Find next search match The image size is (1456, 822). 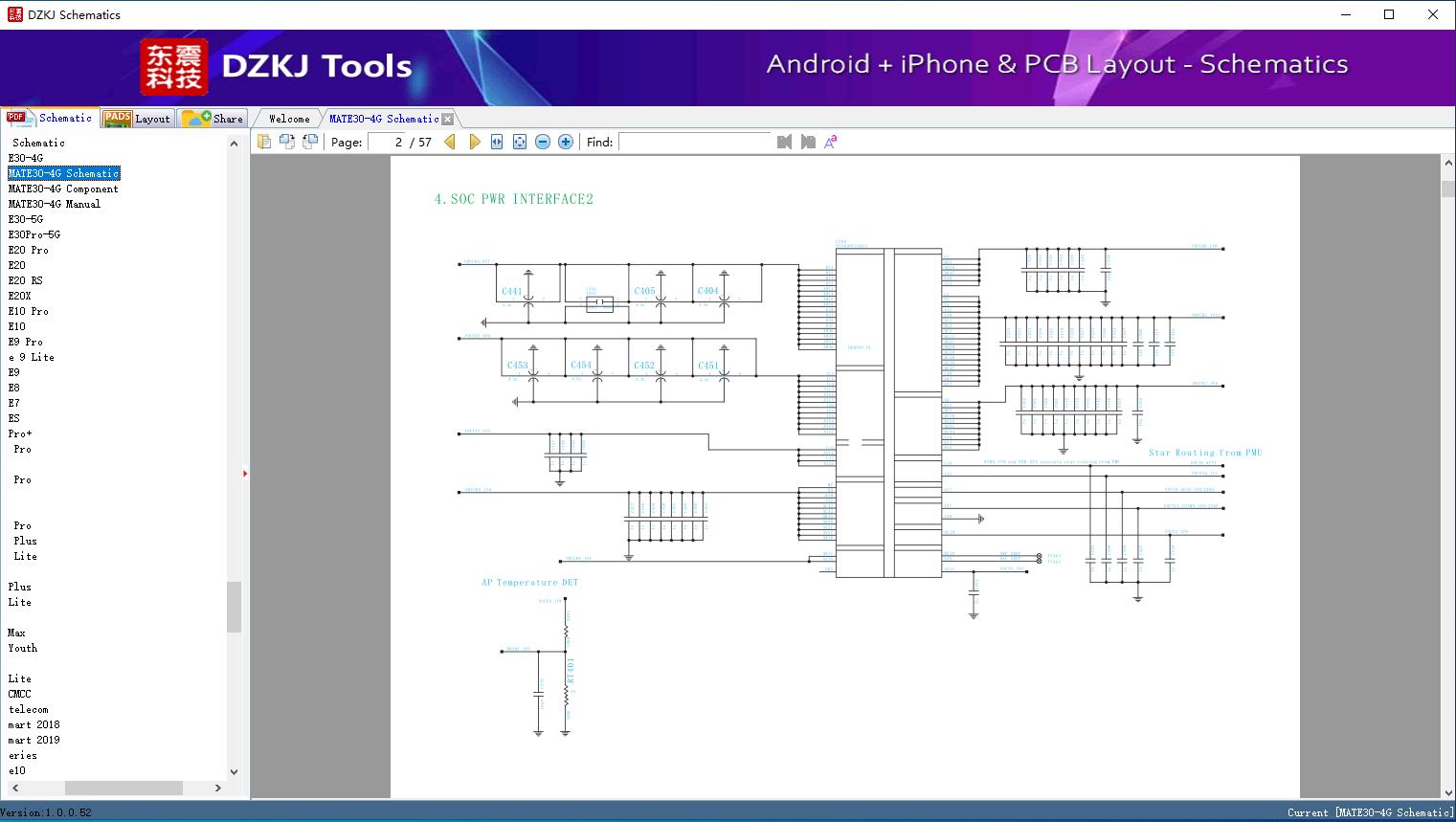(808, 142)
